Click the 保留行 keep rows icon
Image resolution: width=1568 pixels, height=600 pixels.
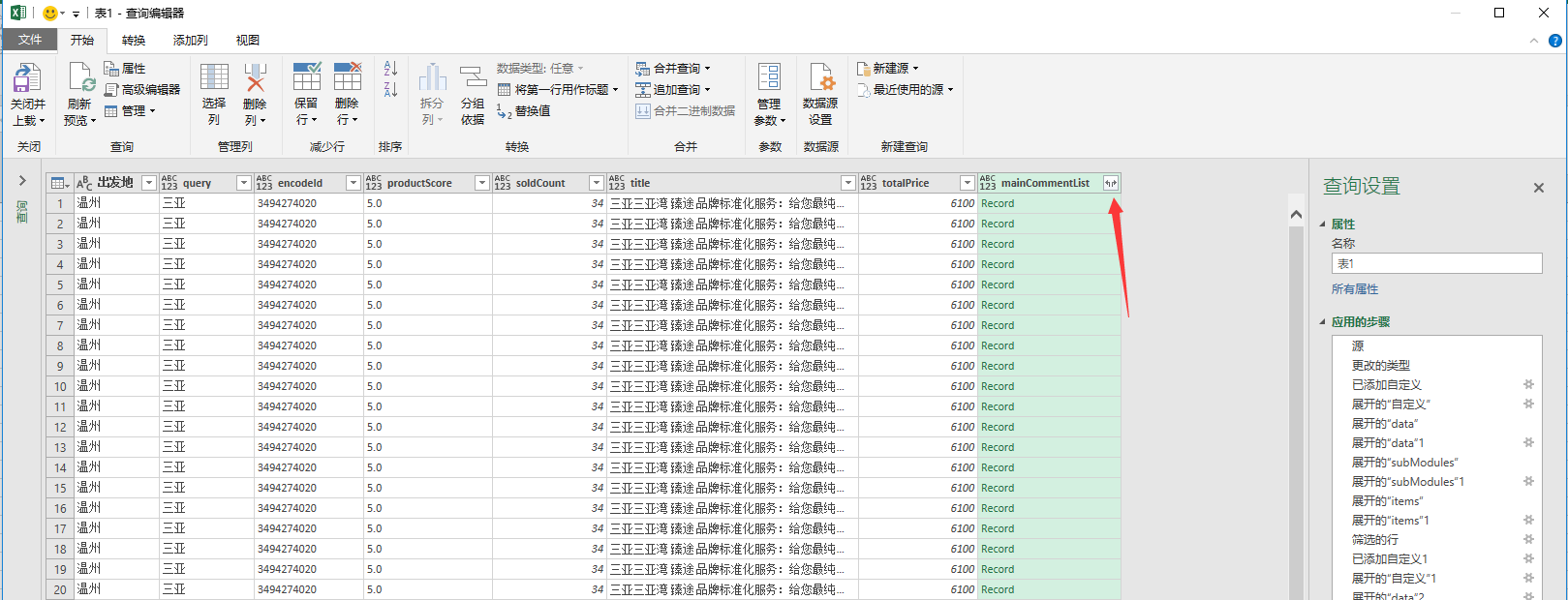[x=306, y=79]
